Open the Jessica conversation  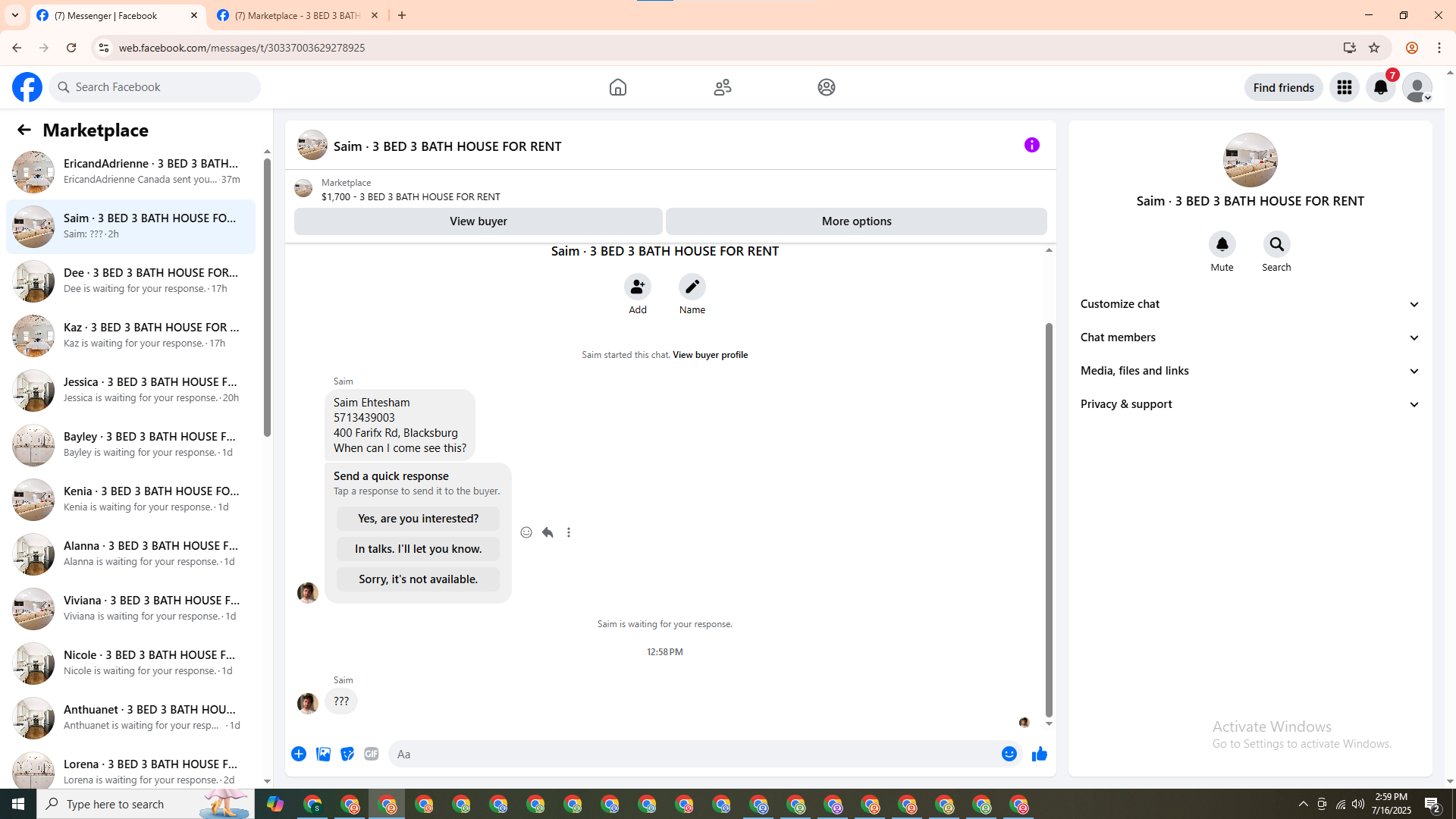coord(130,391)
